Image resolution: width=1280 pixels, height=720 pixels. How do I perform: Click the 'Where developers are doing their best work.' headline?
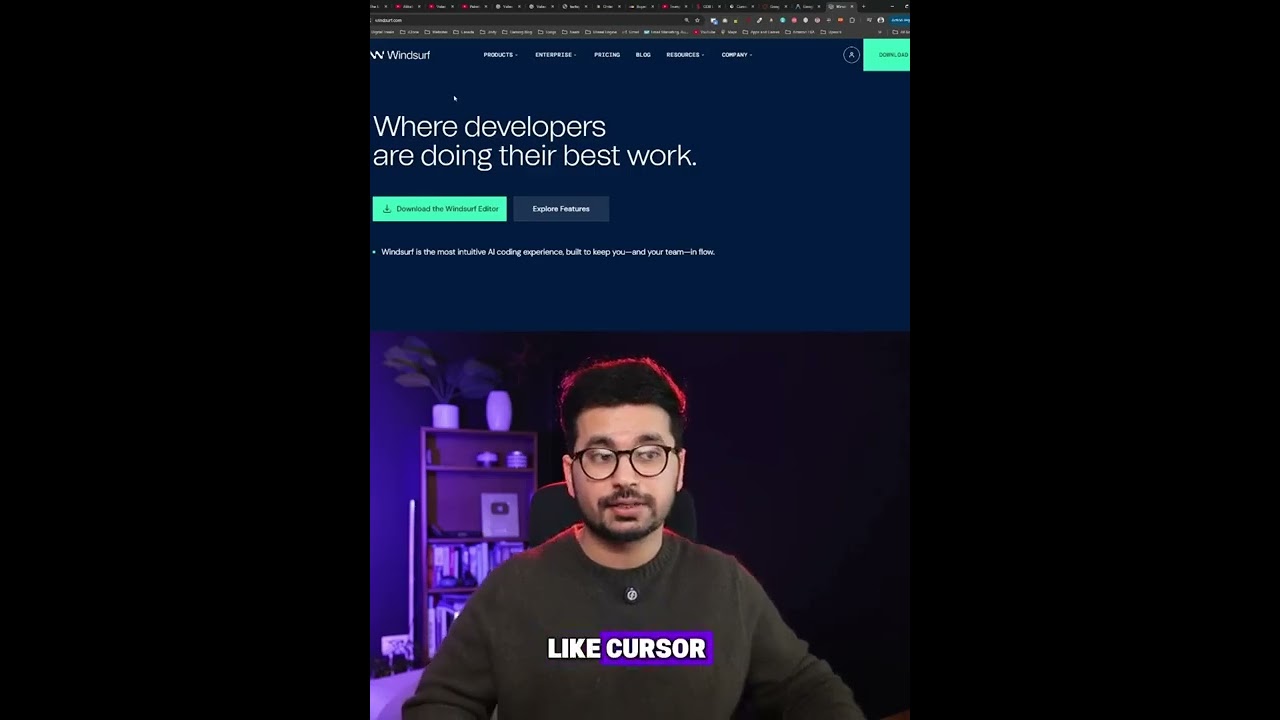535,141
